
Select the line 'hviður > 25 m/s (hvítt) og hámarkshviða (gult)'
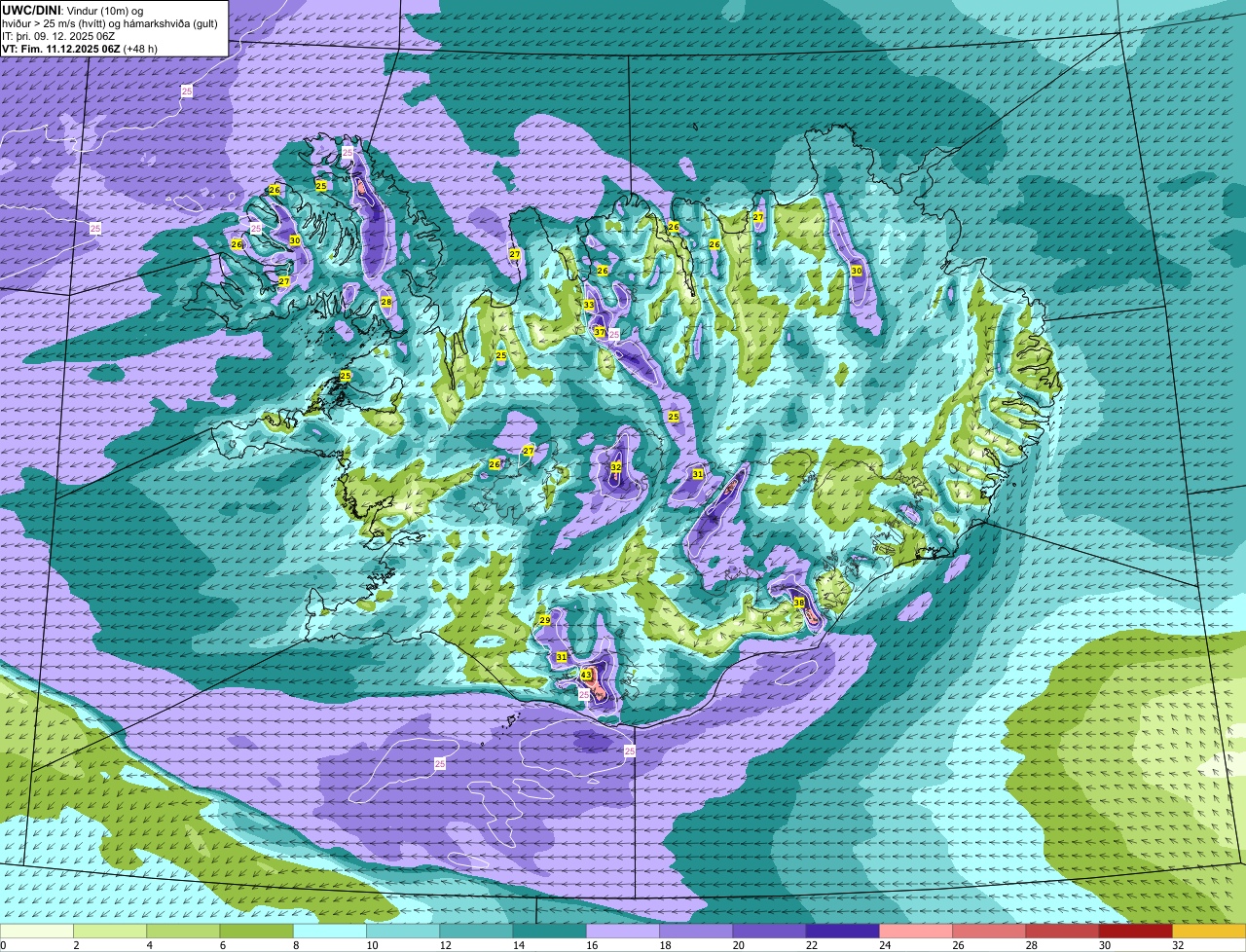point(109,23)
